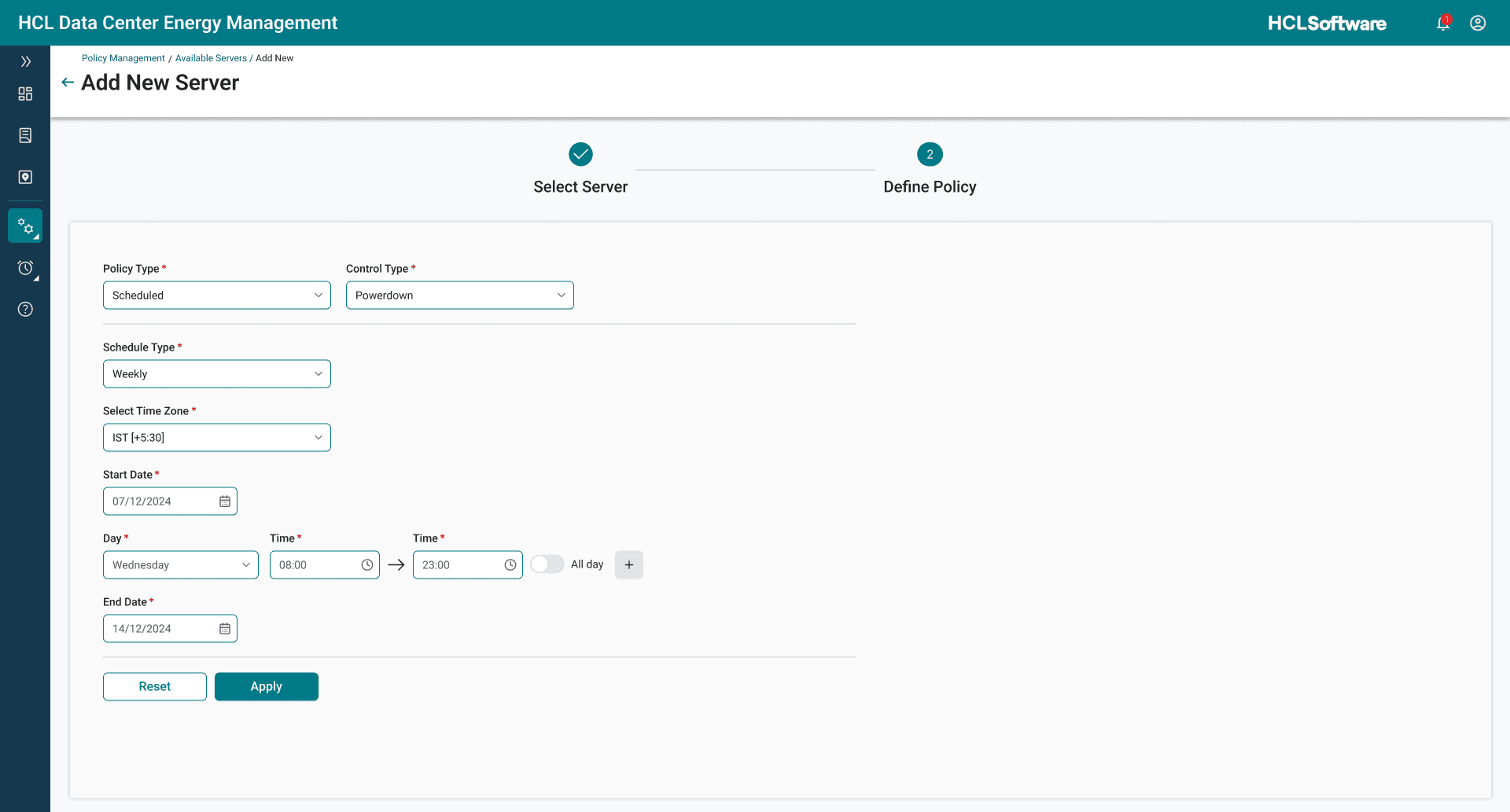Toggle the All day switch

coord(547,564)
